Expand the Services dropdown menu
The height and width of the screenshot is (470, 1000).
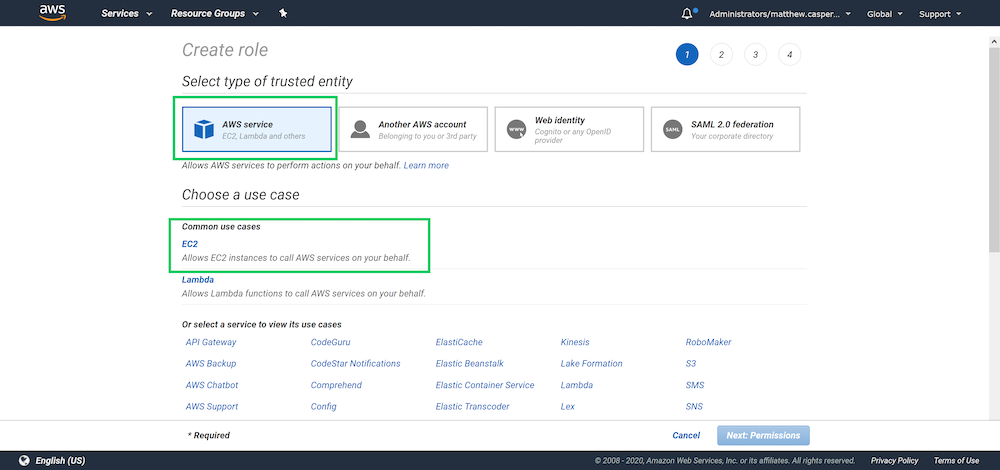pyautogui.click(x=127, y=14)
